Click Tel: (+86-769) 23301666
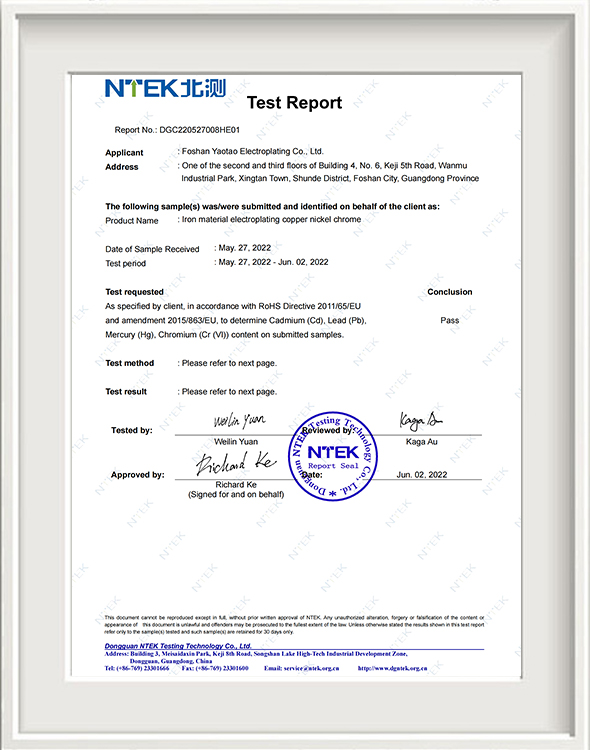Image resolution: width=590 pixels, height=750 pixels. click(x=137, y=668)
